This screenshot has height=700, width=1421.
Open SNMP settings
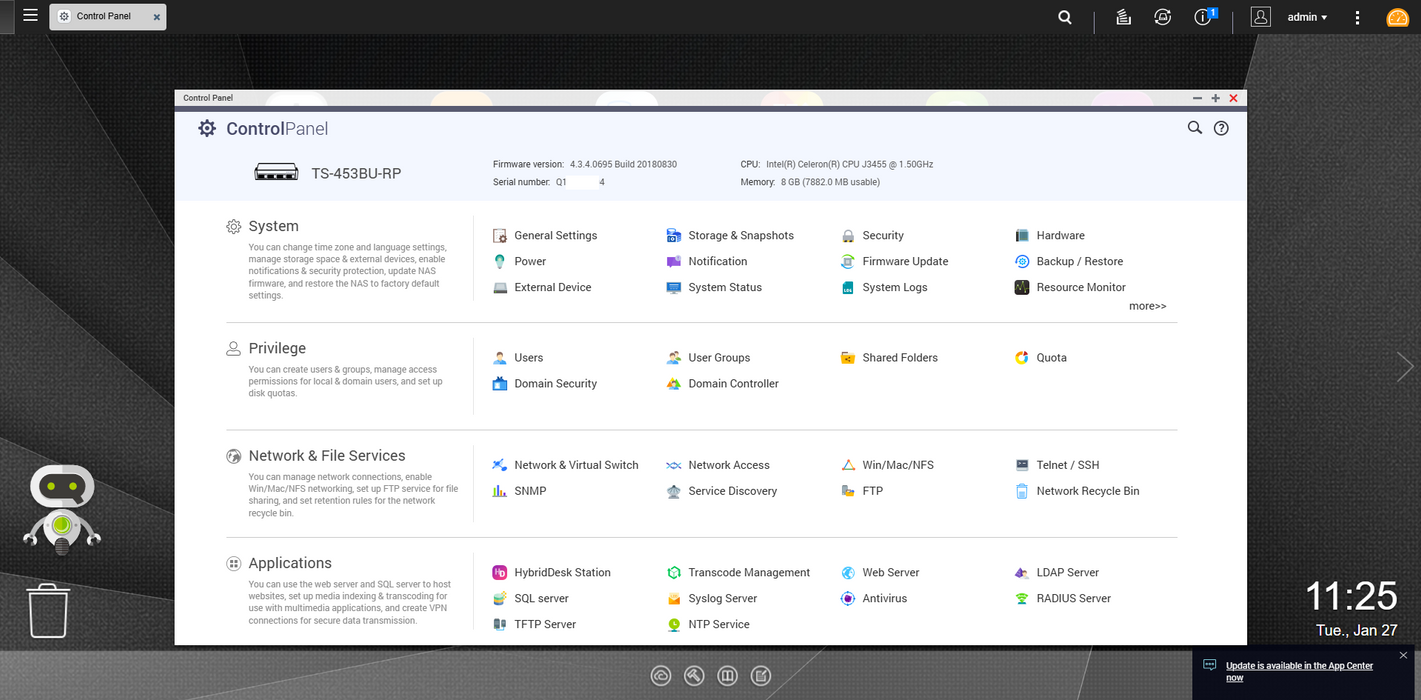(519, 492)
